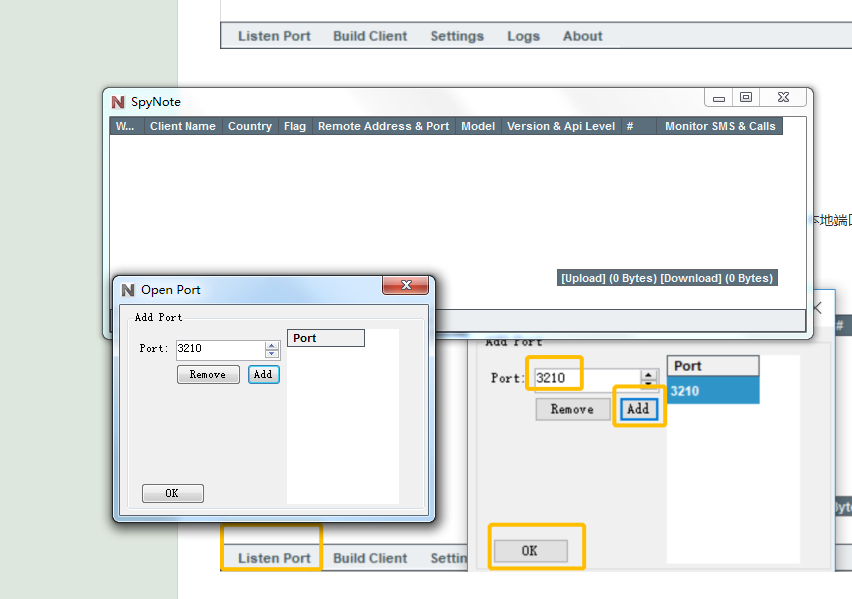852x599 pixels.
Task: Open the Build Client menu at top
Action: 370,36
